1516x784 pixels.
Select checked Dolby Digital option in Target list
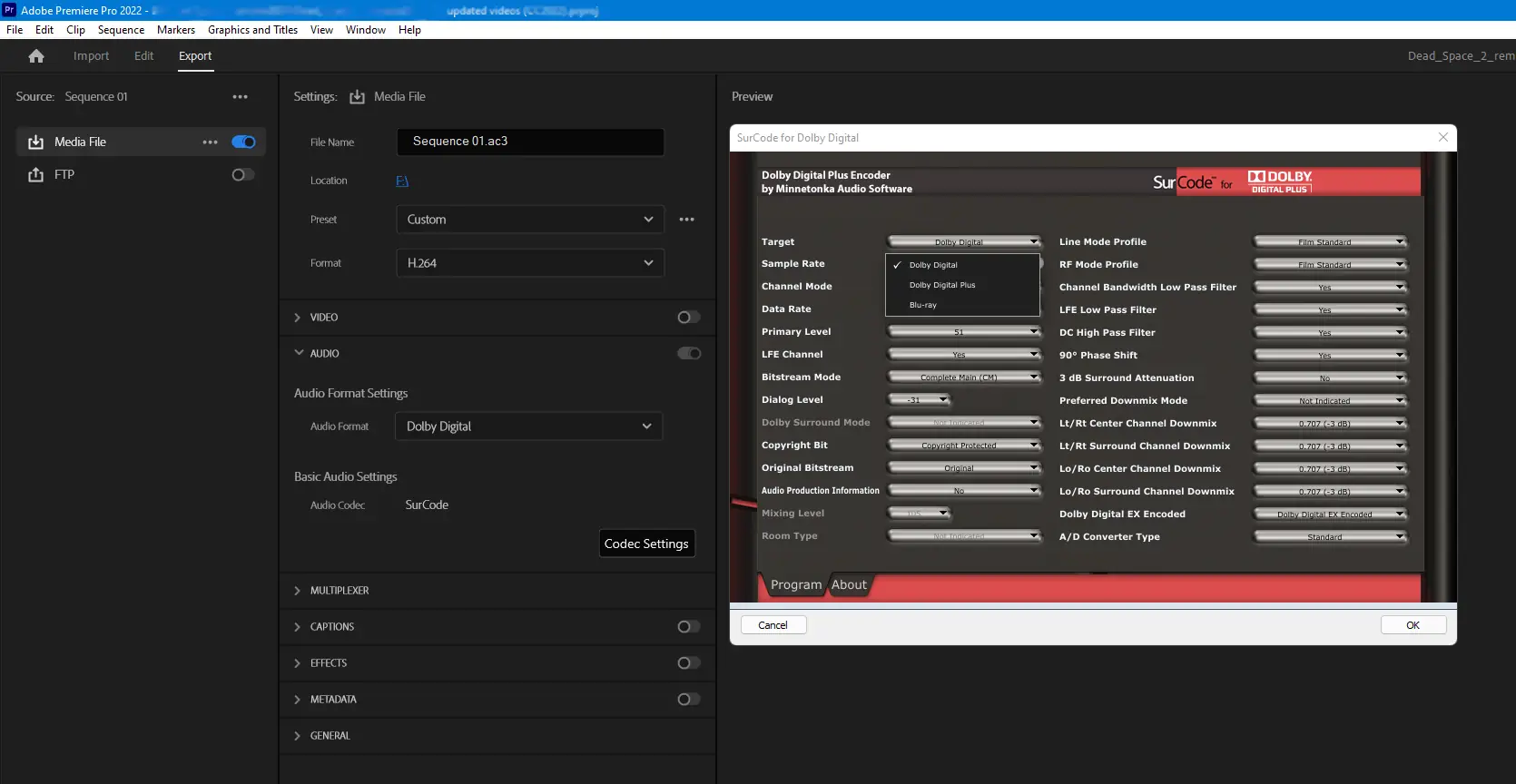(x=962, y=265)
